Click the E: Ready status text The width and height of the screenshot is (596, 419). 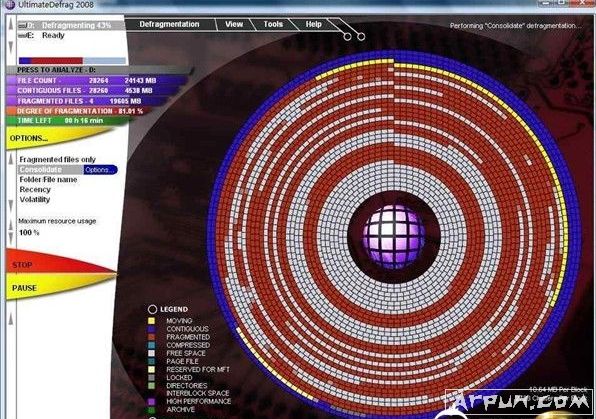[53, 35]
